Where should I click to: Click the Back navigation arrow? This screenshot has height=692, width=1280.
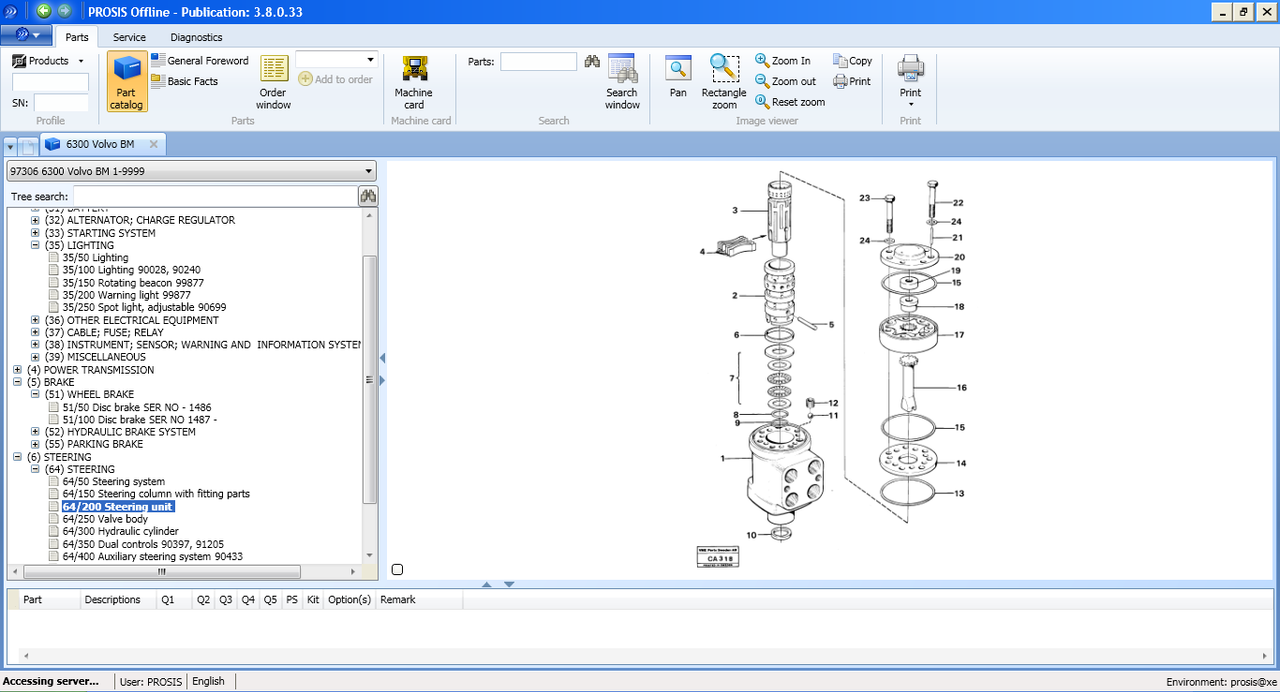click(x=44, y=11)
